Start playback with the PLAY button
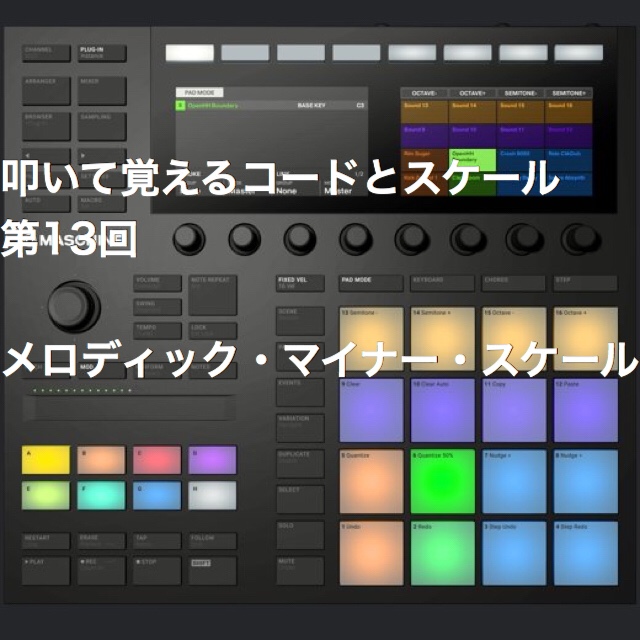Screen dimensions: 640x640 click(x=46, y=570)
